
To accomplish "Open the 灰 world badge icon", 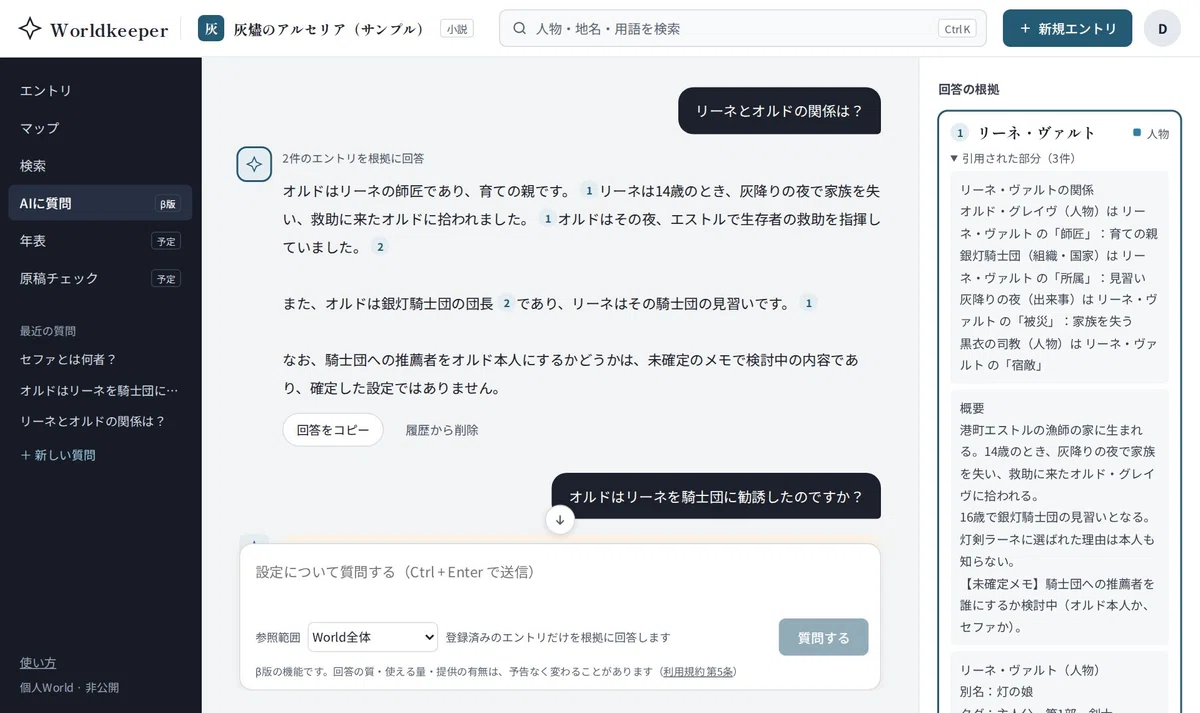I will coord(211,29).
